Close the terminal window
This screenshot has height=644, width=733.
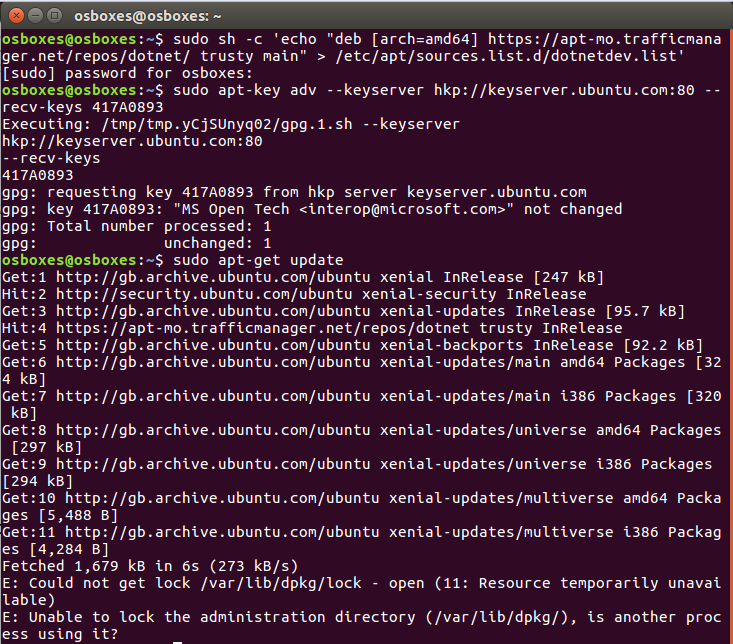point(14,14)
